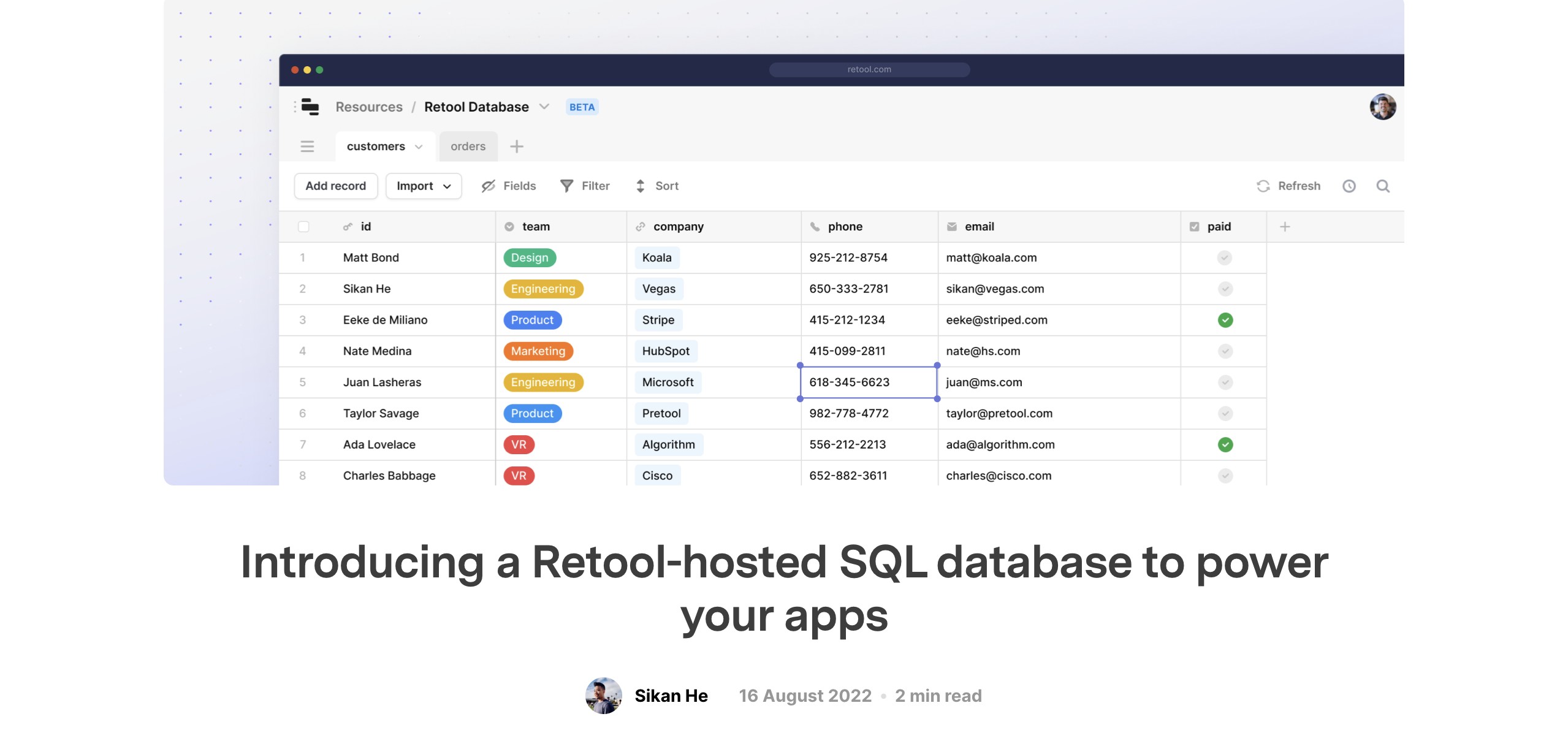Click Sikan He author avatar

604,696
